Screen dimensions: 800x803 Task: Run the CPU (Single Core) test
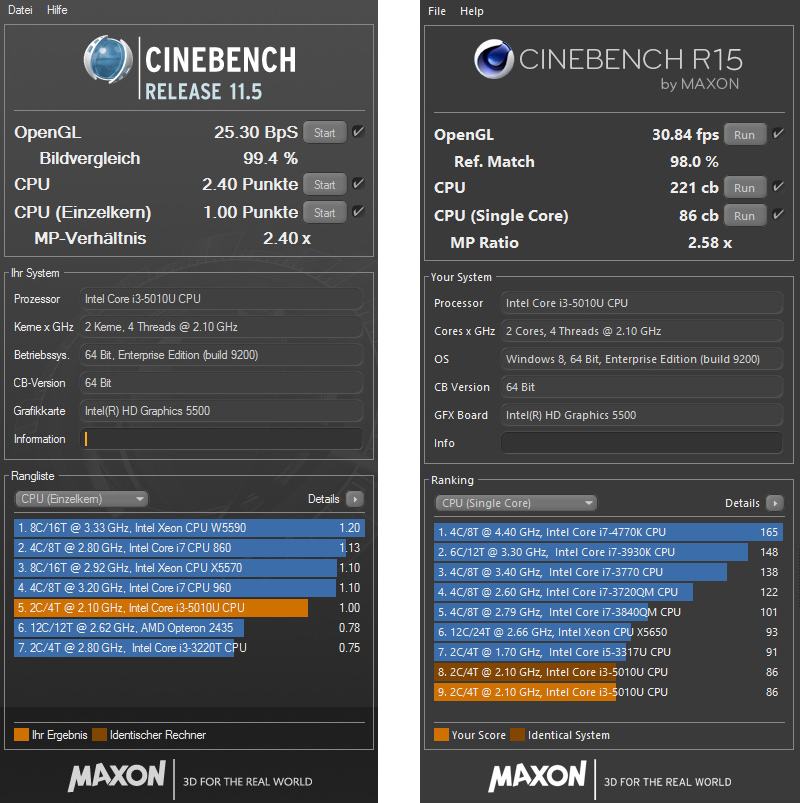(745, 216)
